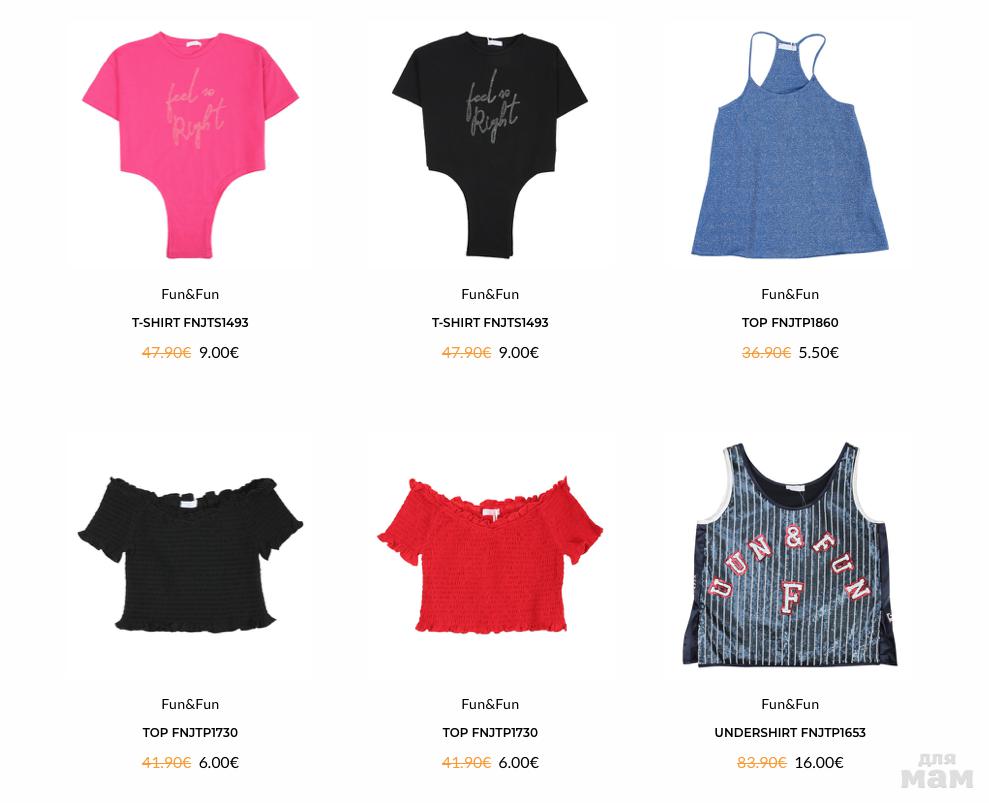This screenshot has height=803, width=989.
Task: Click Fun&Fun brand under pink T-shirt
Action: (x=190, y=294)
